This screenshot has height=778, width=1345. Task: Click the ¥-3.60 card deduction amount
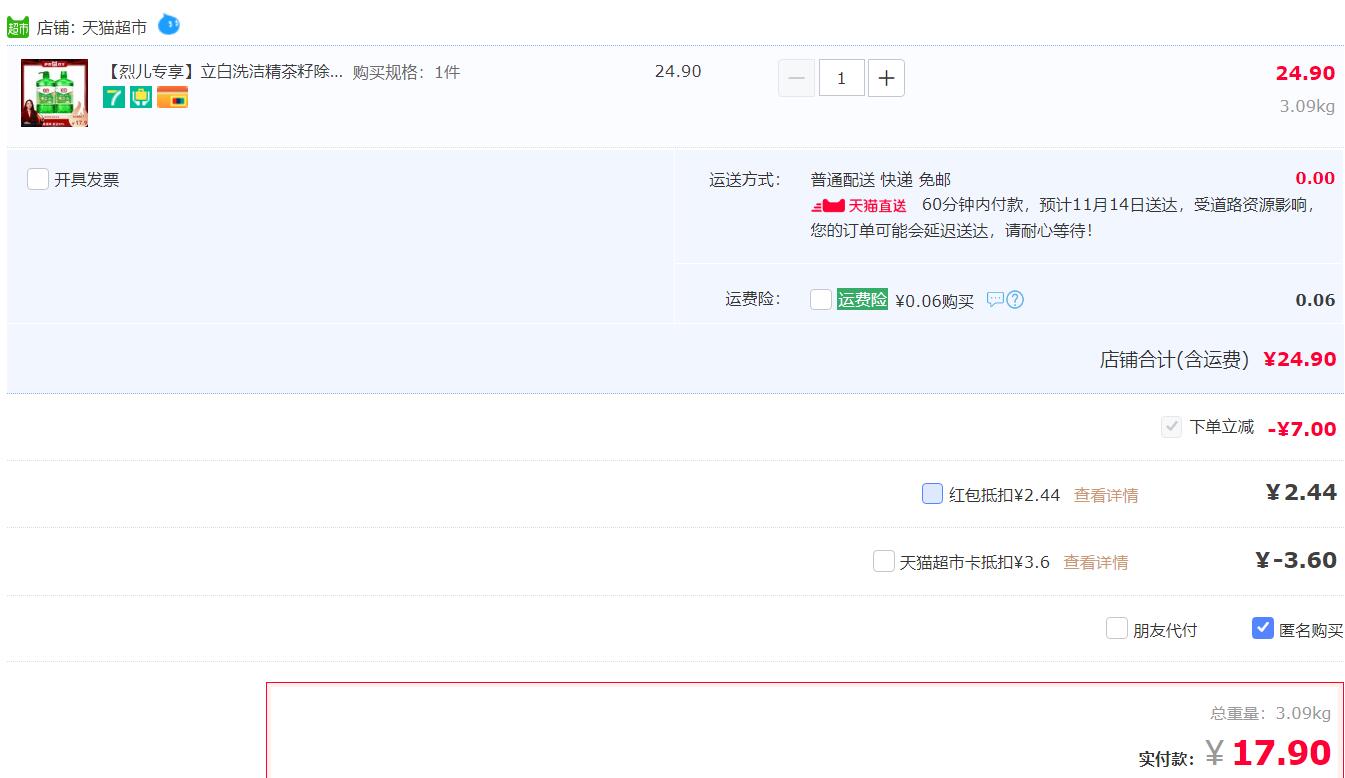[1296, 560]
